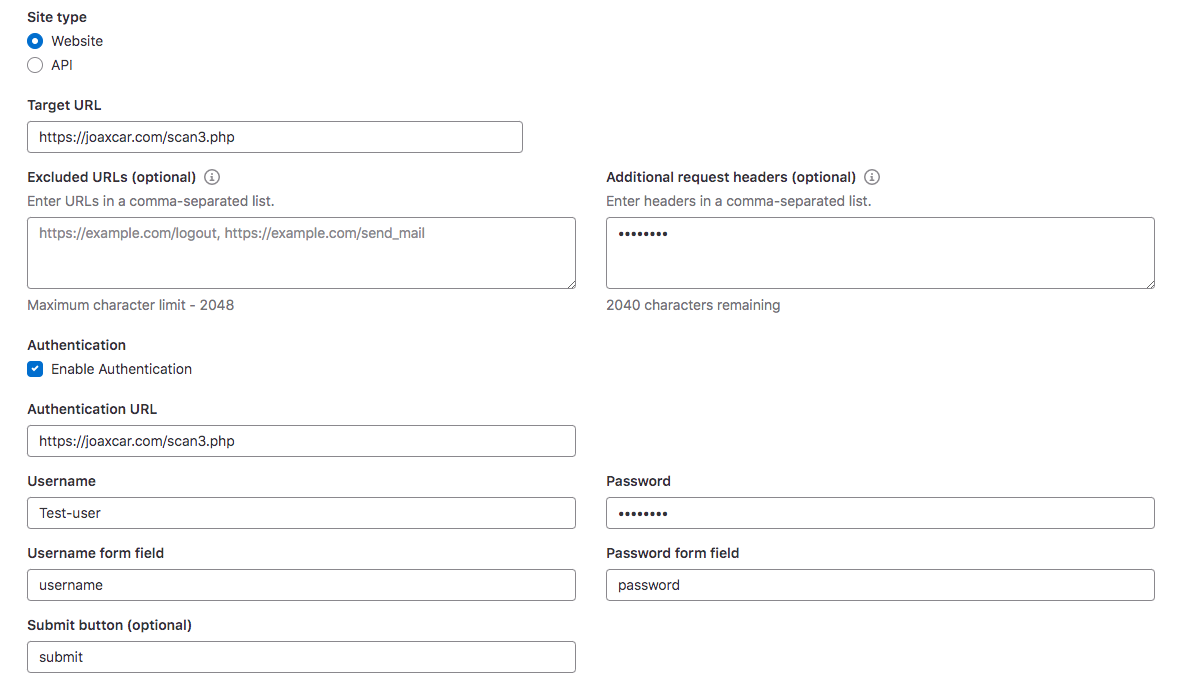Viewport: 1181px width, 680px height.
Task: Click the 'Website' label text
Action: click(77, 41)
